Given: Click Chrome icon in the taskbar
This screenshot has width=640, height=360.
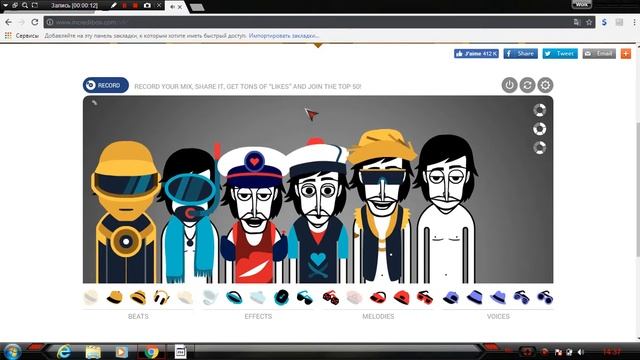Looking at the screenshot, I should tap(151, 351).
